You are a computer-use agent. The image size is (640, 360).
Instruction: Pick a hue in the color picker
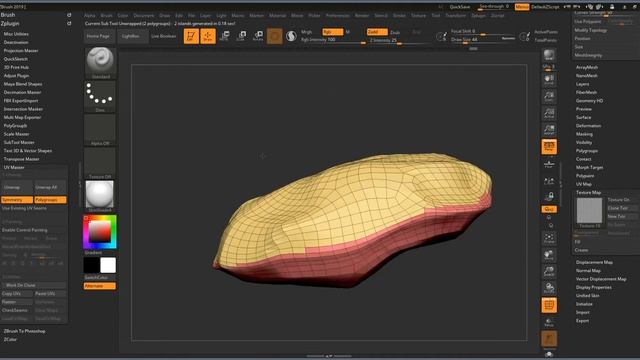[x=100, y=232]
